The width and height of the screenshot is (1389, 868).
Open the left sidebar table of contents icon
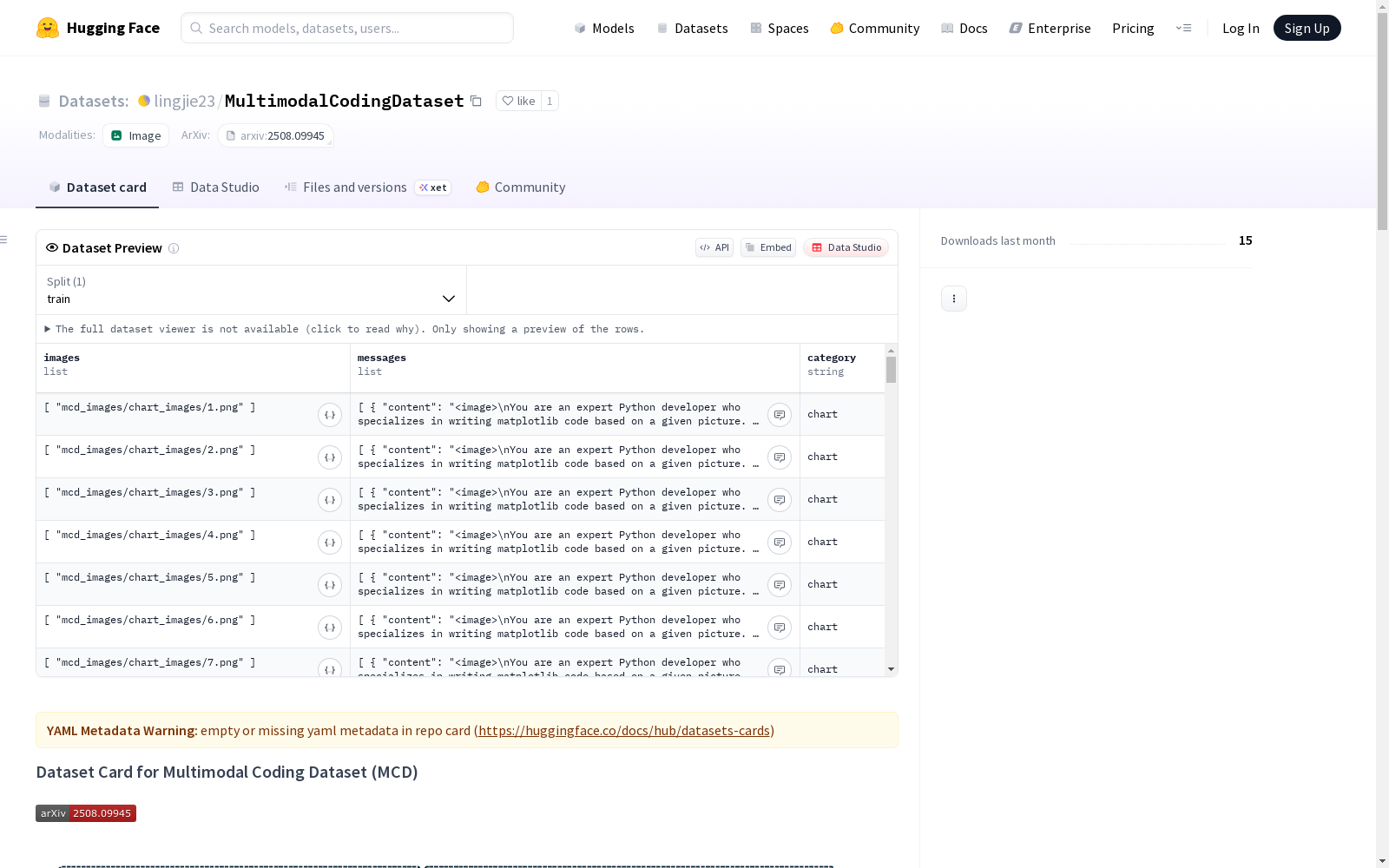[x=4, y=240]
